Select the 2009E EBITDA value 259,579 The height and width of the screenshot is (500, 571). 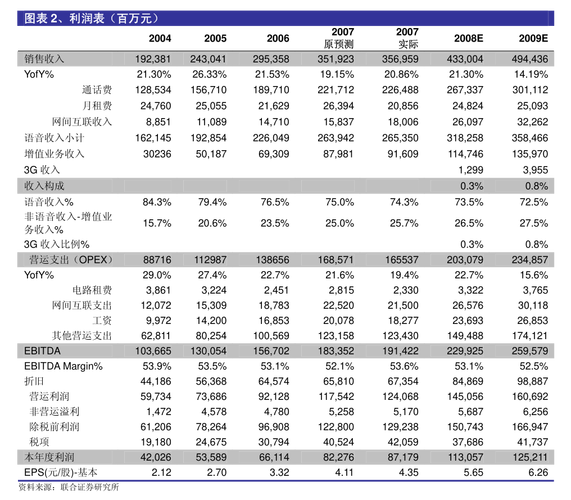pyautogui.click(x=529, y=351)
